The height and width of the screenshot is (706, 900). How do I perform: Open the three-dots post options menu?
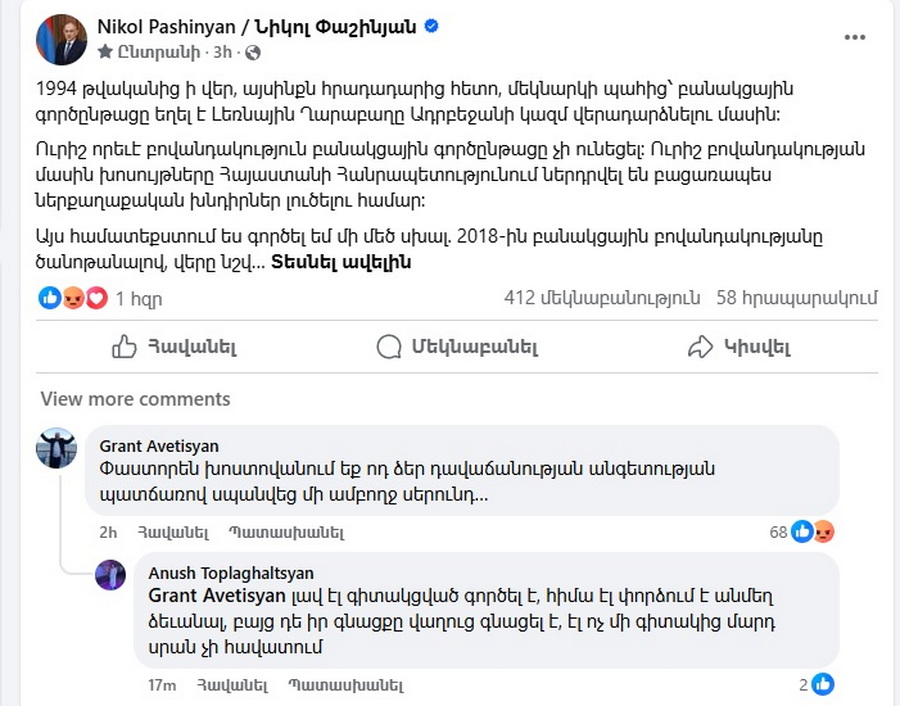tap(854, 37)
